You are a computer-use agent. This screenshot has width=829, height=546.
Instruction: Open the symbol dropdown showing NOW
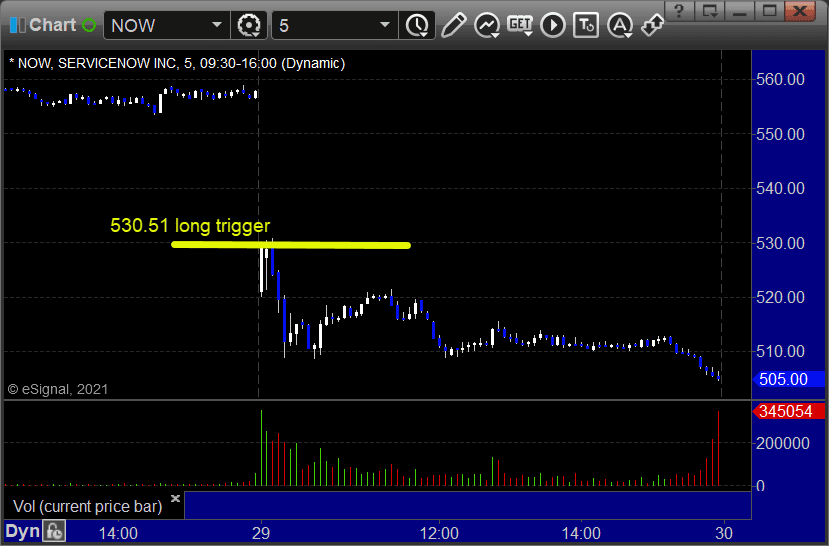tap(167, 25)
